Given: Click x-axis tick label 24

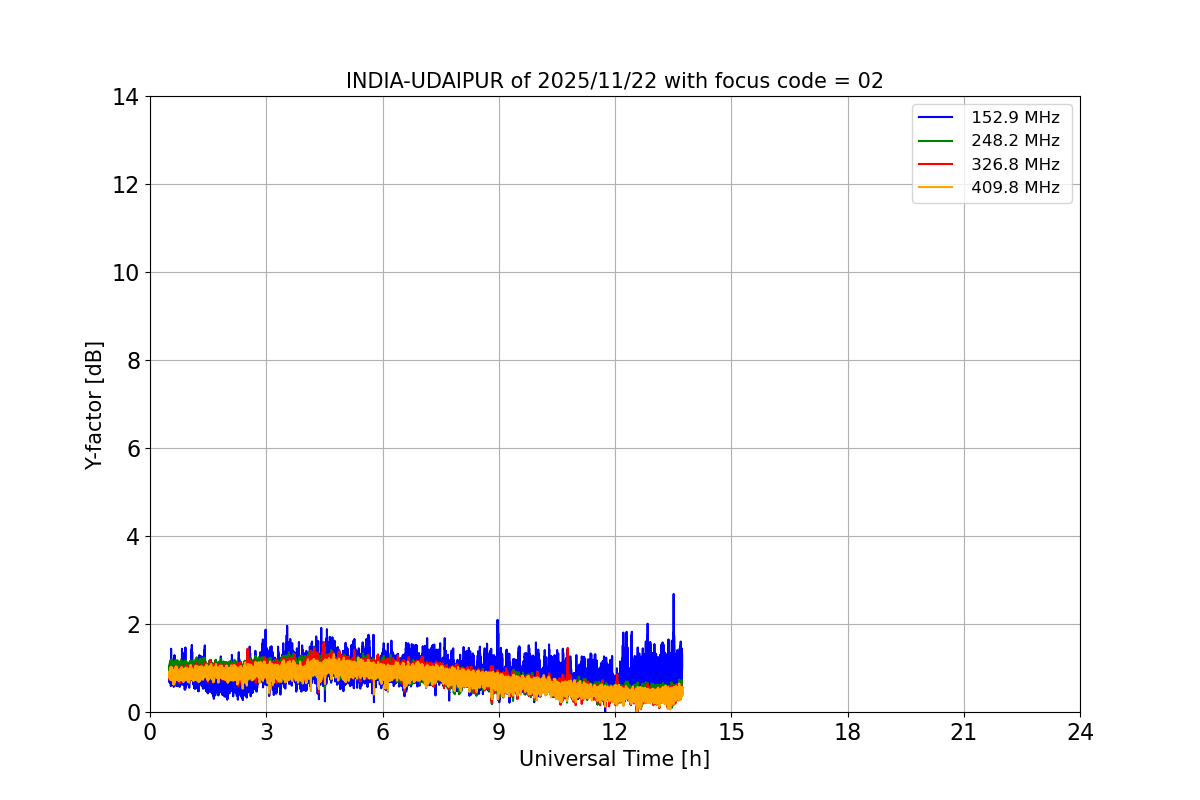Looking at the screenshot, I should click(x=1080, y=732).
